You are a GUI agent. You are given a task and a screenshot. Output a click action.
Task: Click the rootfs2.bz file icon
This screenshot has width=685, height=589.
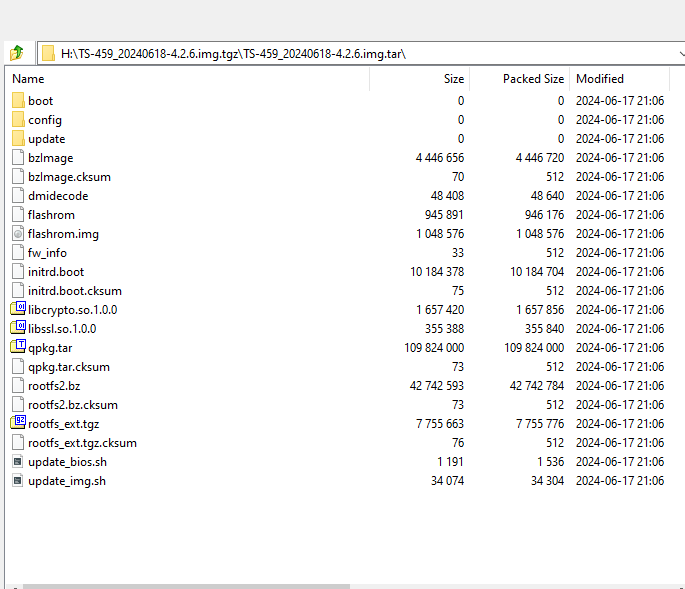click(18, 386)
